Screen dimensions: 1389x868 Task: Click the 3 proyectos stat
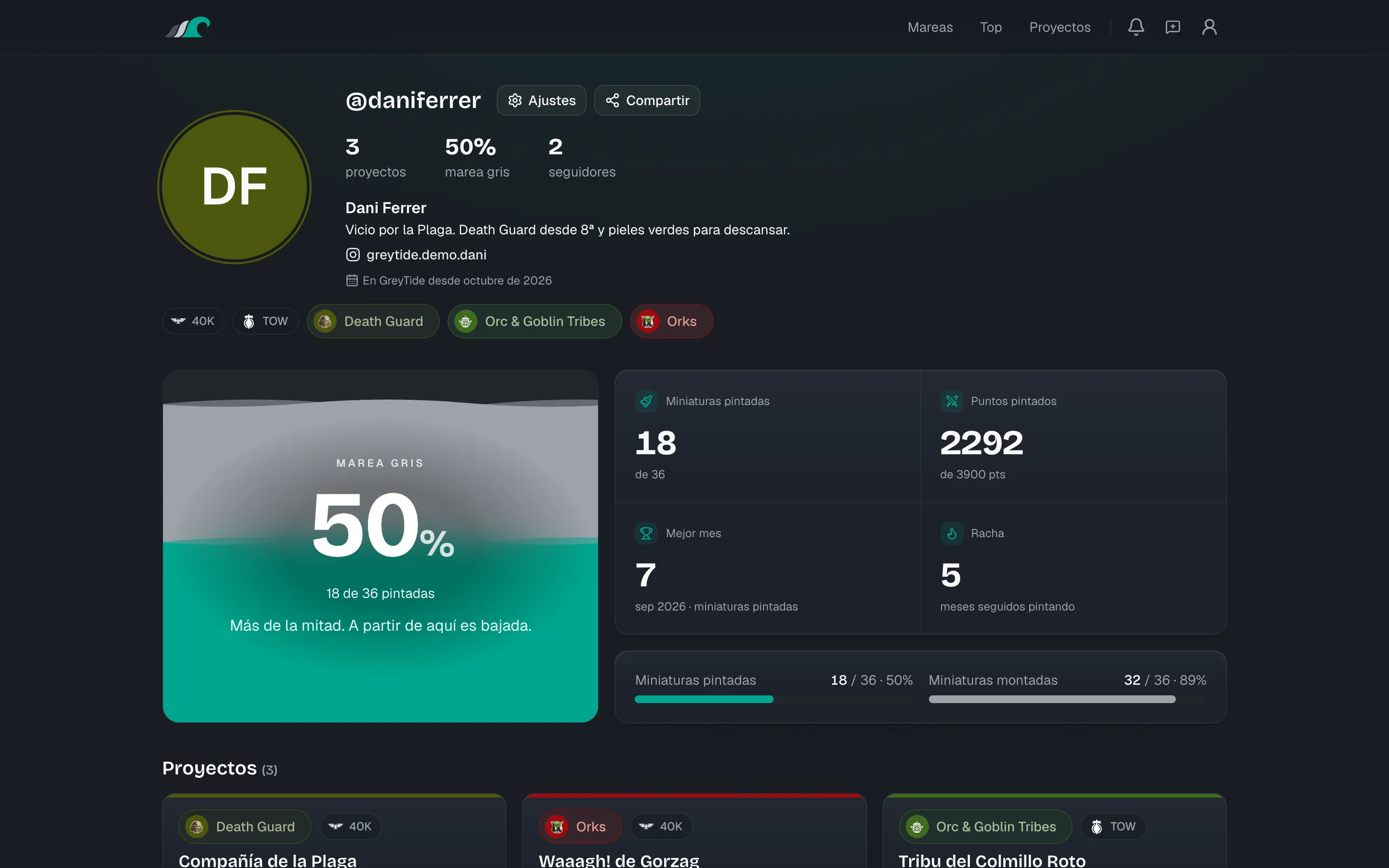375,157
